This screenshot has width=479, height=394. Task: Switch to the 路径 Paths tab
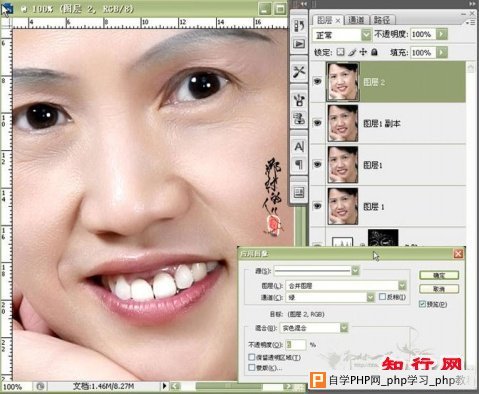(382, 20)
